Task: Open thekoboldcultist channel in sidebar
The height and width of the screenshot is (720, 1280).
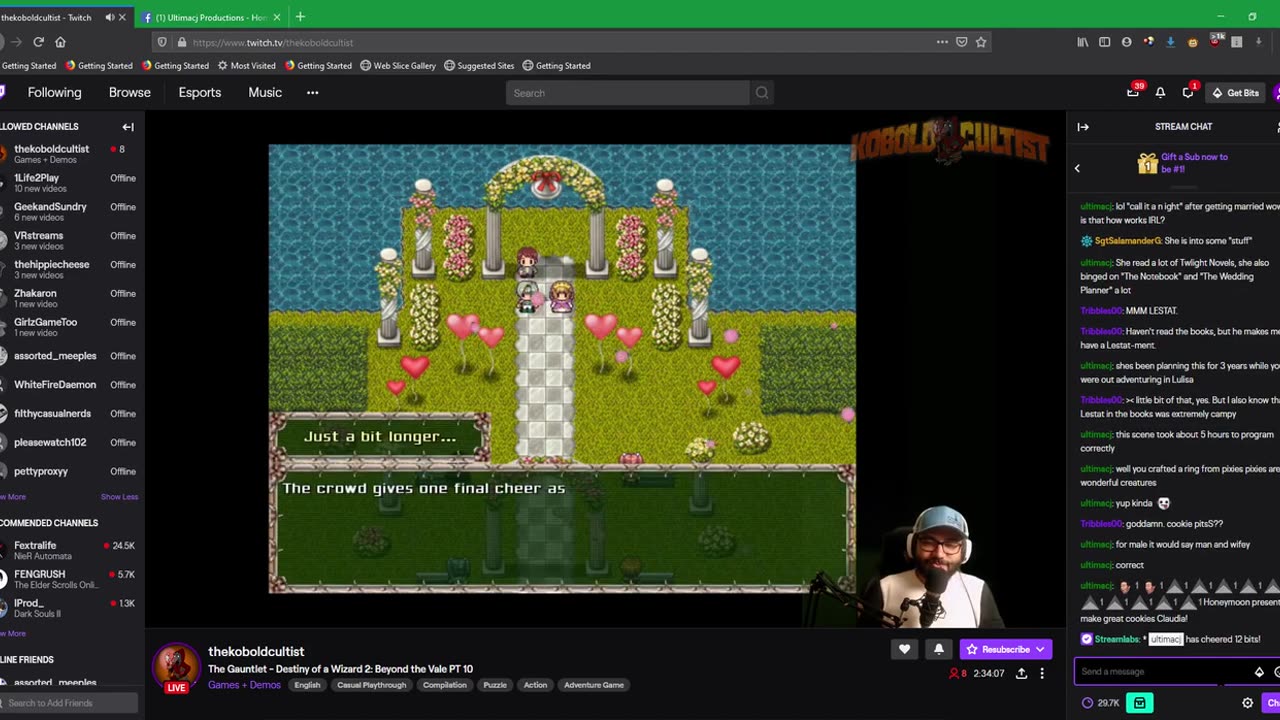Action: click(x=68, y=154)
